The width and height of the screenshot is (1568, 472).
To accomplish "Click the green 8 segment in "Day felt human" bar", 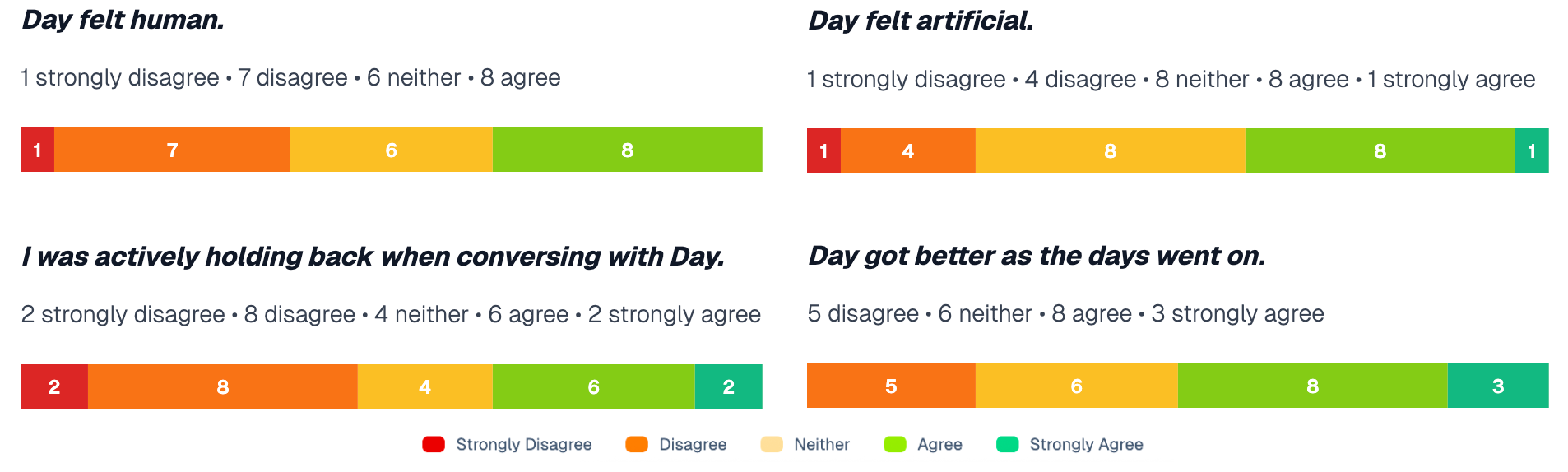I will point(627,150).
